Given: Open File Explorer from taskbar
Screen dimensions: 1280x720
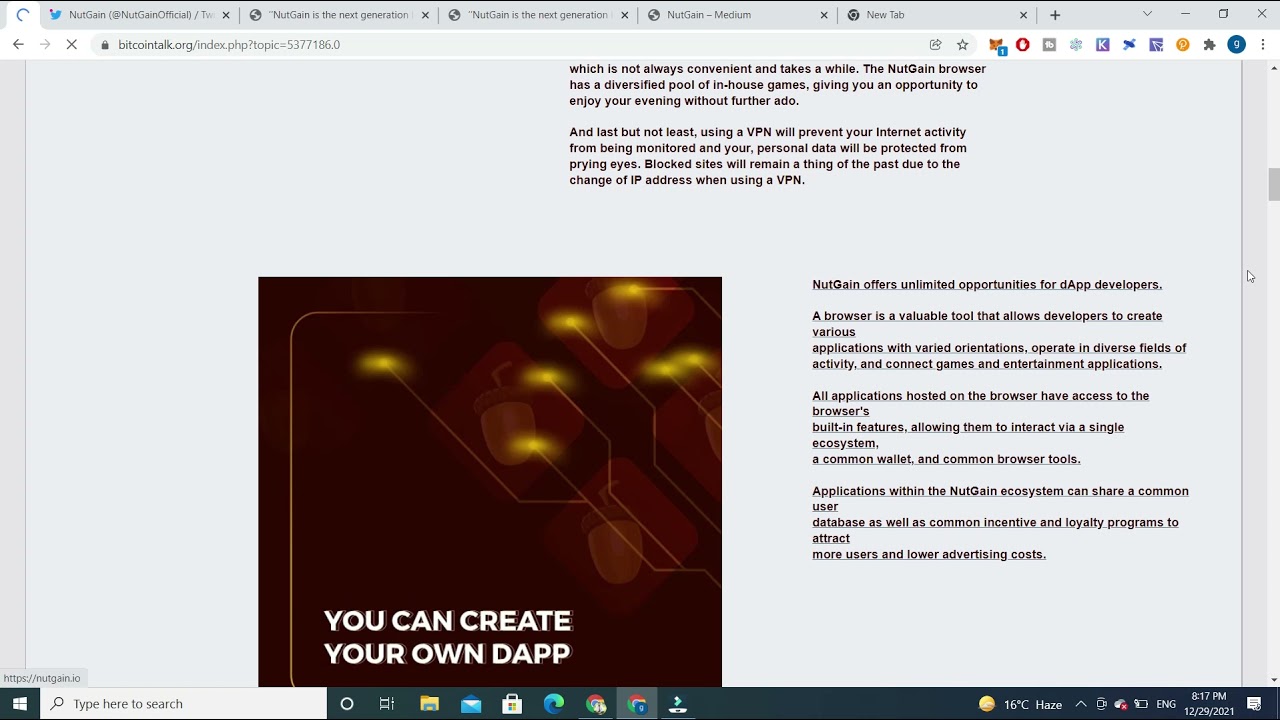Looking at the screenshot, I should pyautogui.click(x=429, y=704).
